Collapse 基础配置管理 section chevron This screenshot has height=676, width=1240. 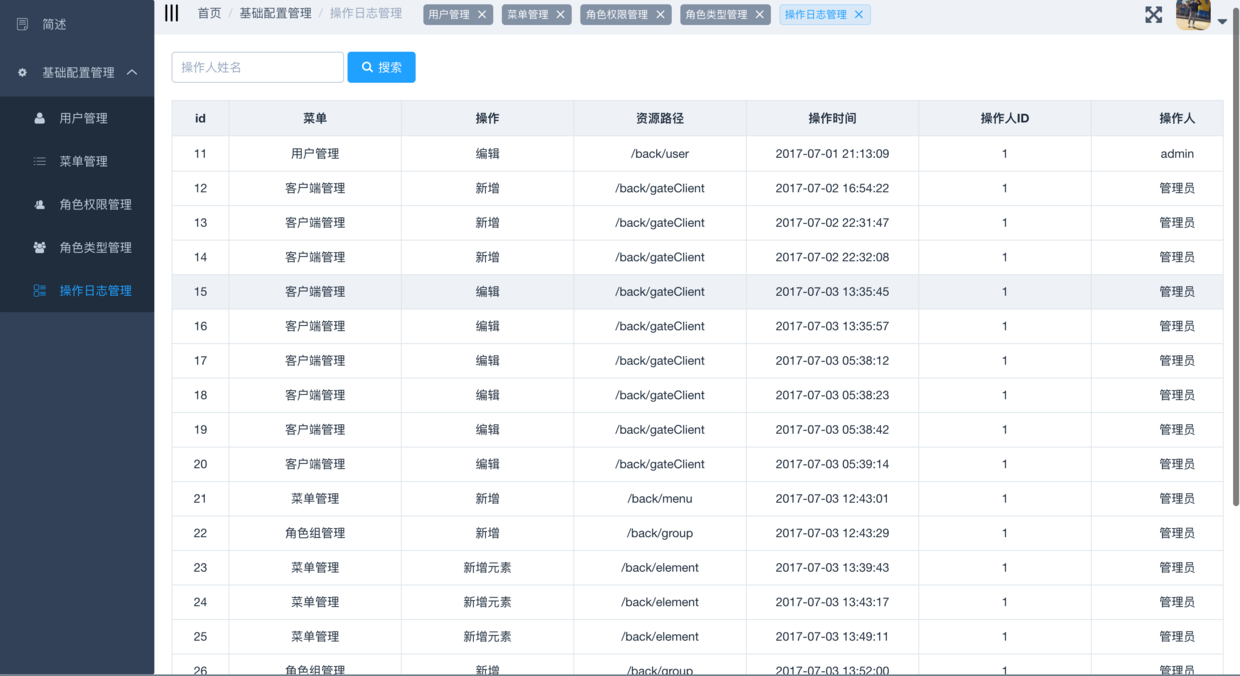[x=132, y=72]
